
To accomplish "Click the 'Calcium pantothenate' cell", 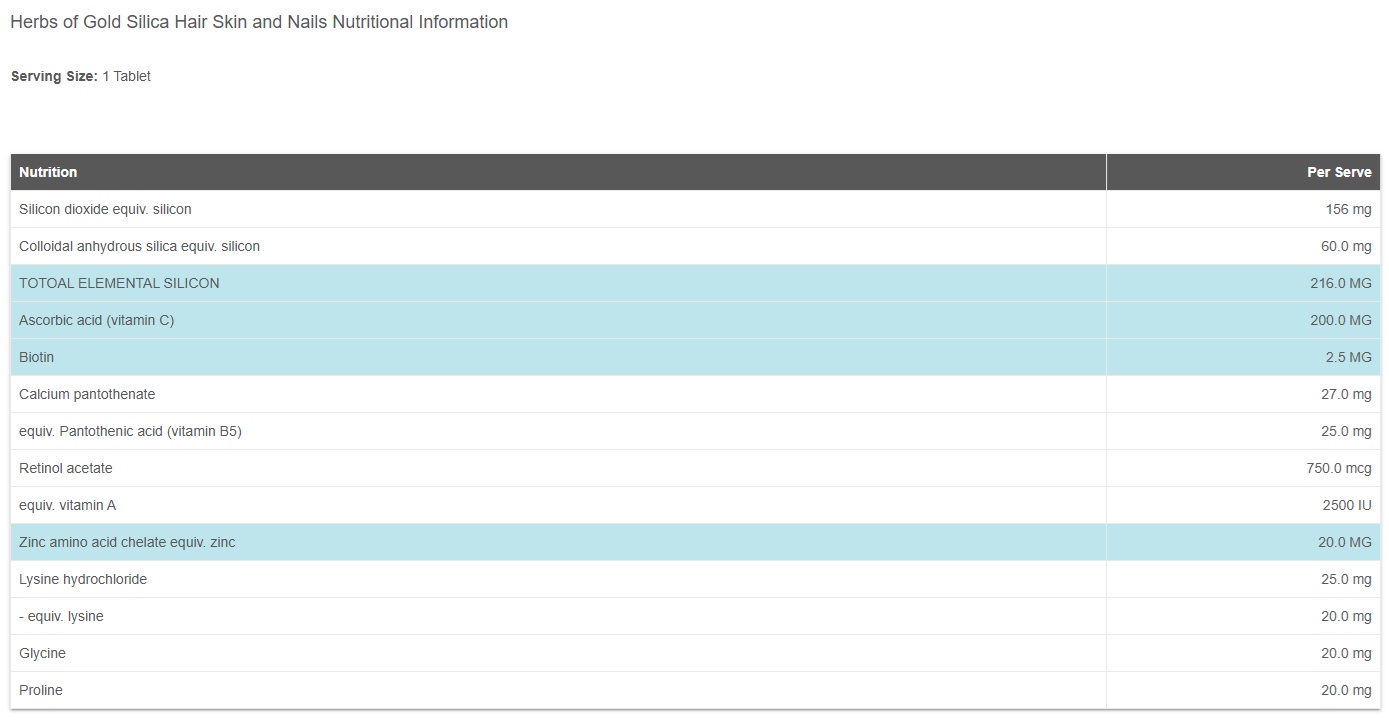I will [x=558, y=394].
